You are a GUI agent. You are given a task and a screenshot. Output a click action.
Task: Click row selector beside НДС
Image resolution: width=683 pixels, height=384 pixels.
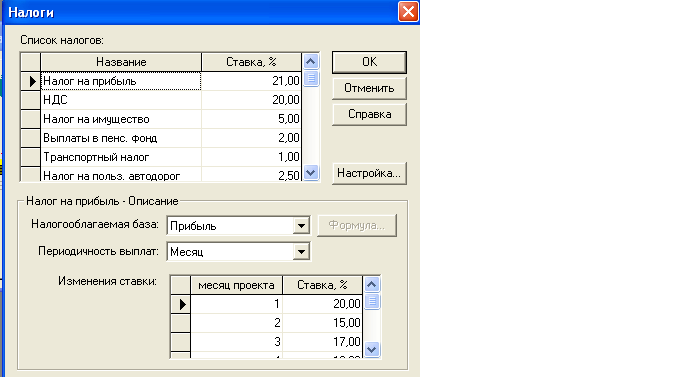[31, 100]
